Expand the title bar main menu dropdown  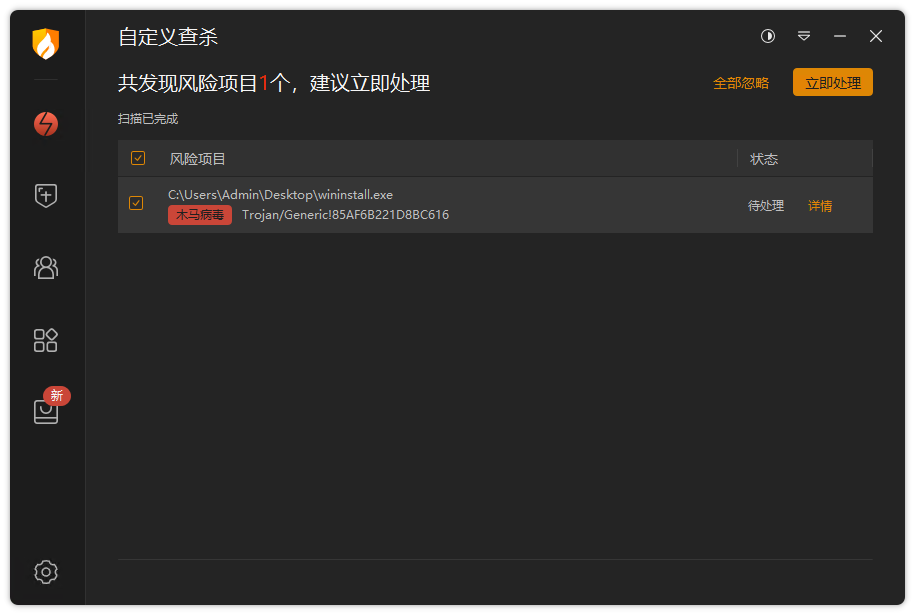click(x=804, y=36)
